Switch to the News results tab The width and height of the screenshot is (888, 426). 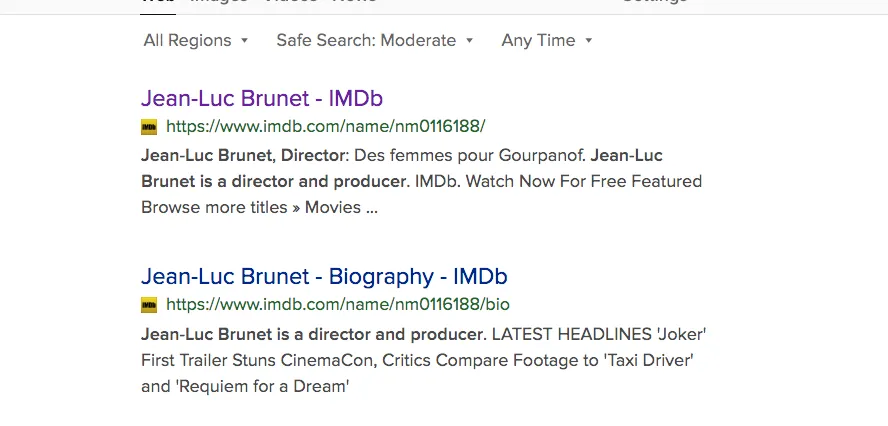click(355, 2)
